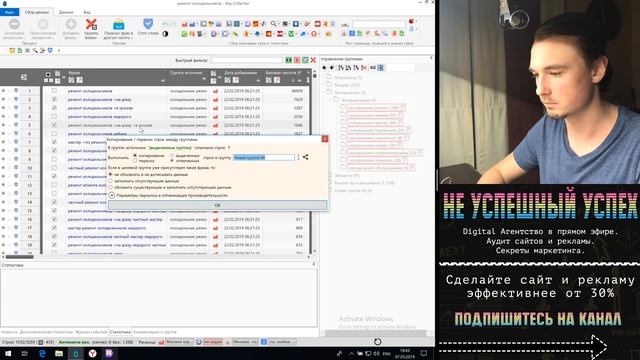Click the green round icon in ribbon's lower row
This screenshot has width=640, height=360.
point(184,34)
